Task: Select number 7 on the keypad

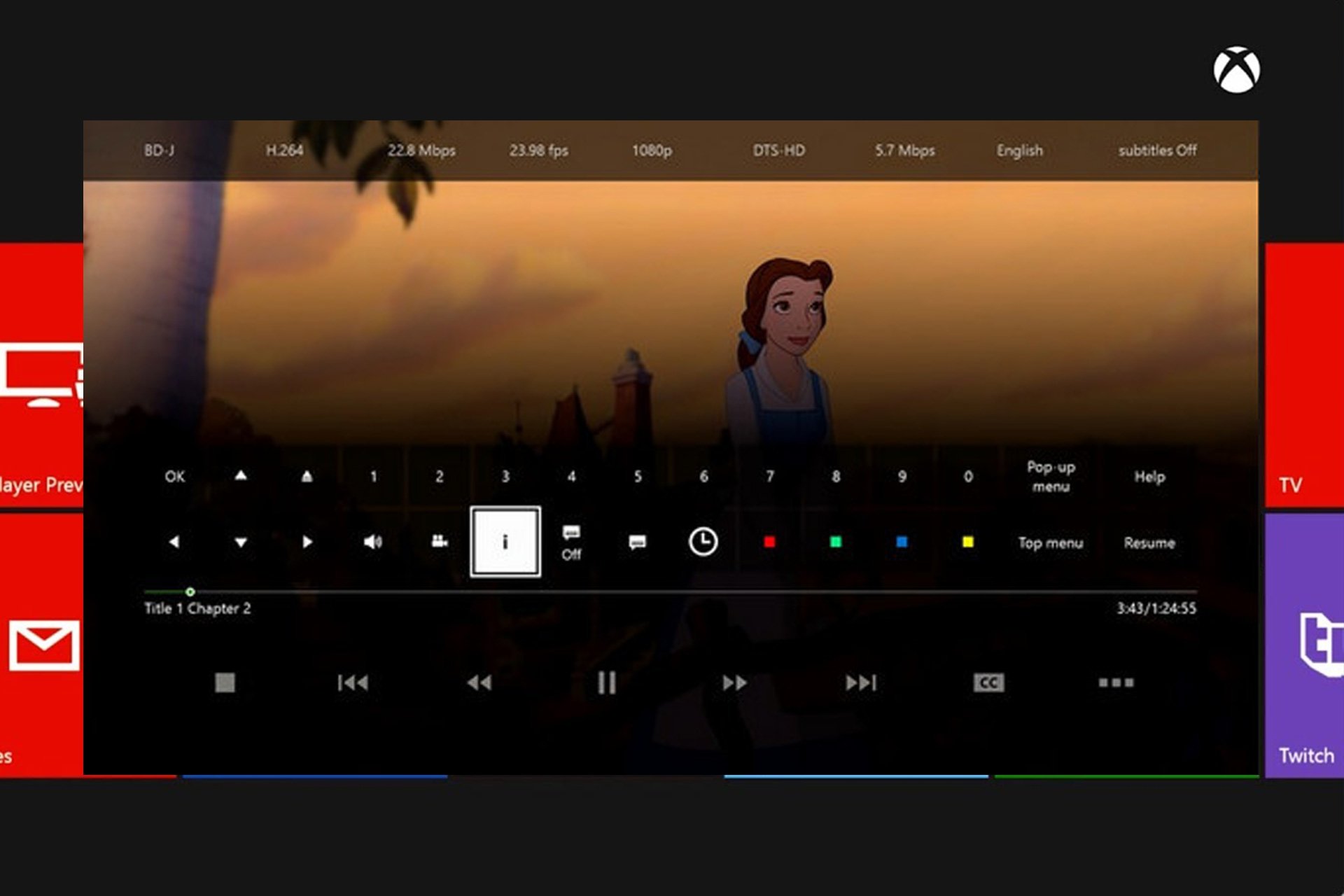Action: (770, 477)
